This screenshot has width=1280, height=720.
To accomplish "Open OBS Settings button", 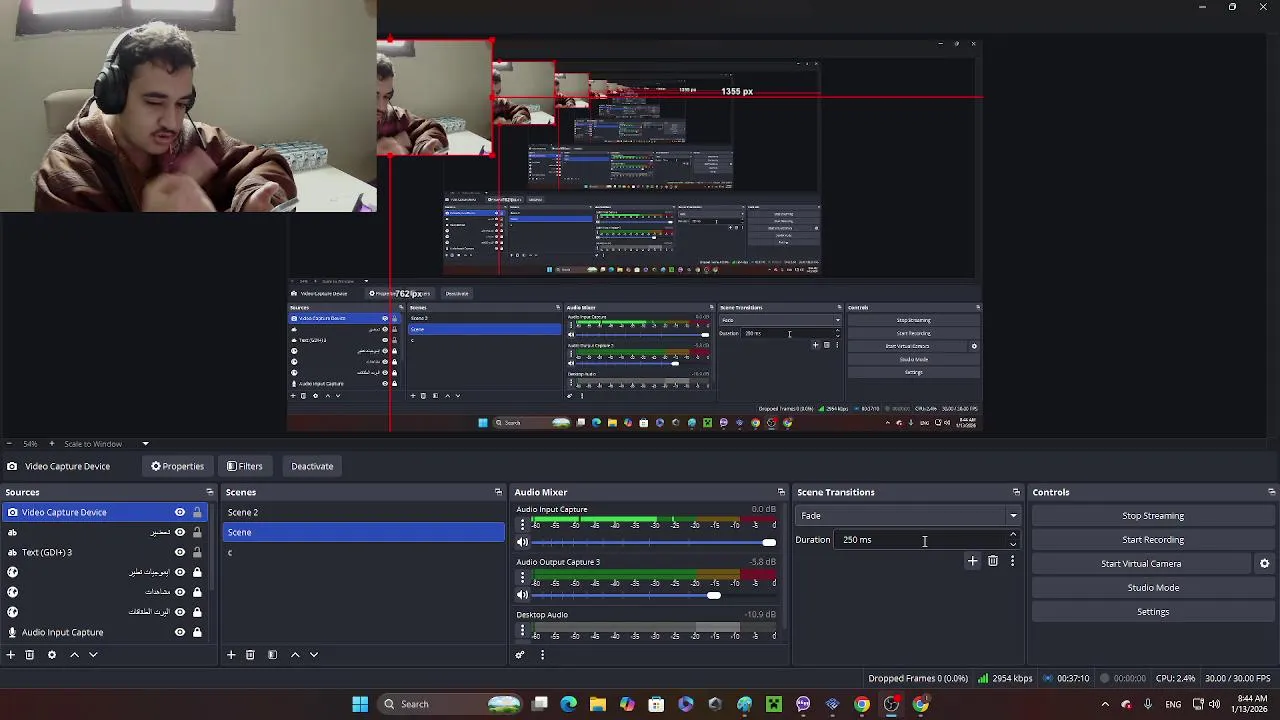I will click(1153, 612).
